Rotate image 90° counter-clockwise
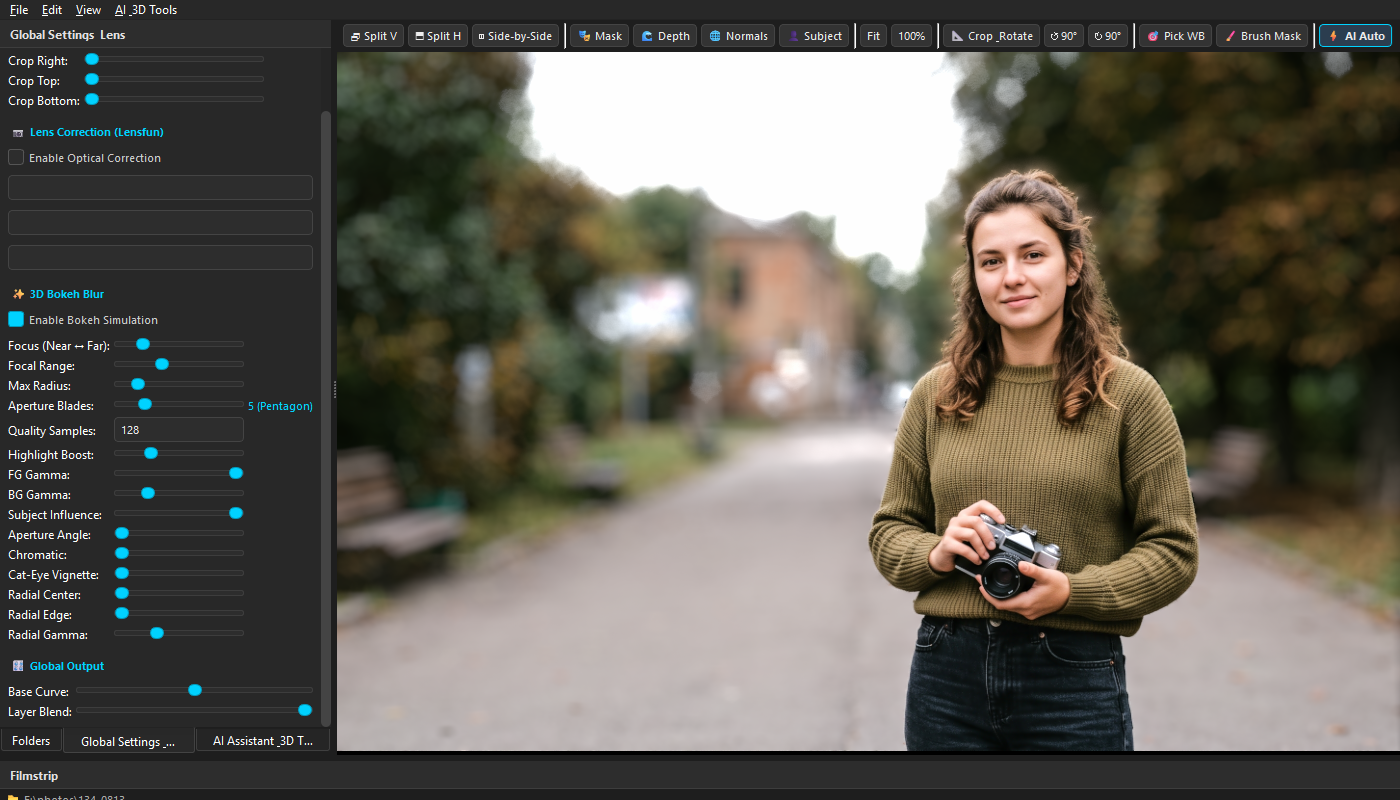Image resolution: width=1400 pixels, height=800 pixels. (1064, 36)
